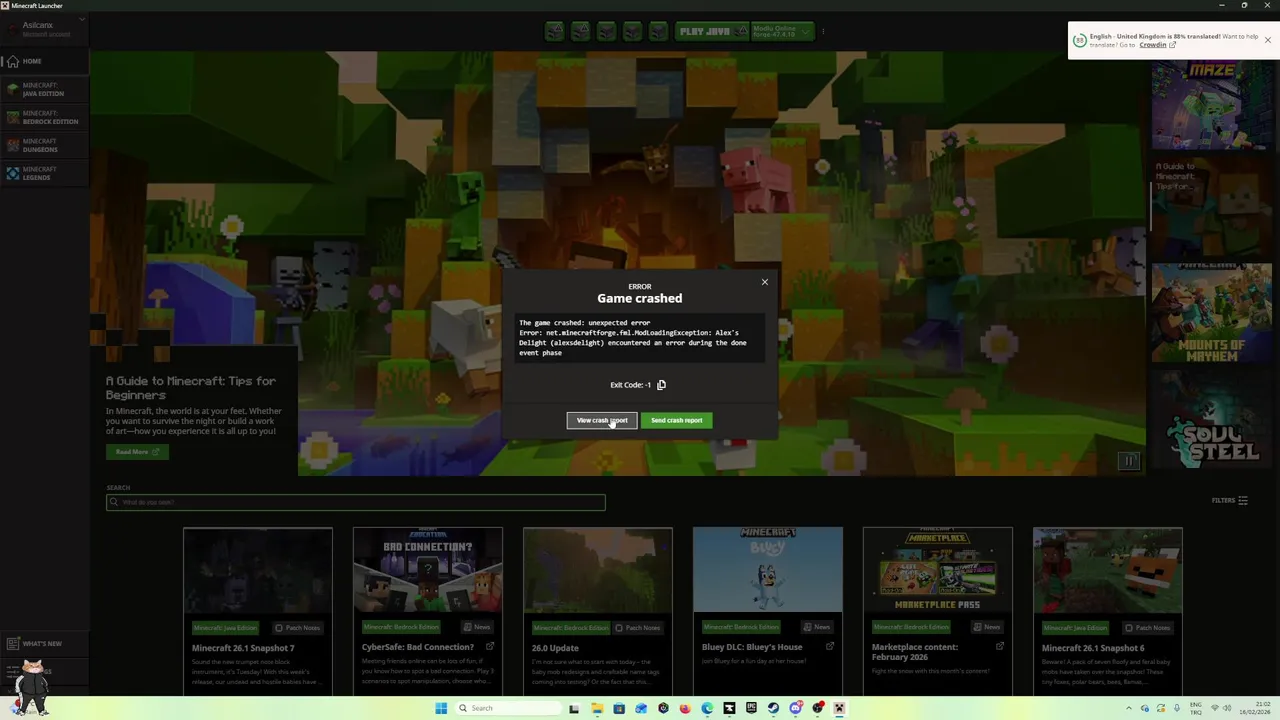Click the taskbar Search box
This screenshot has height=720, width=1280.
[x=508, y=708]
